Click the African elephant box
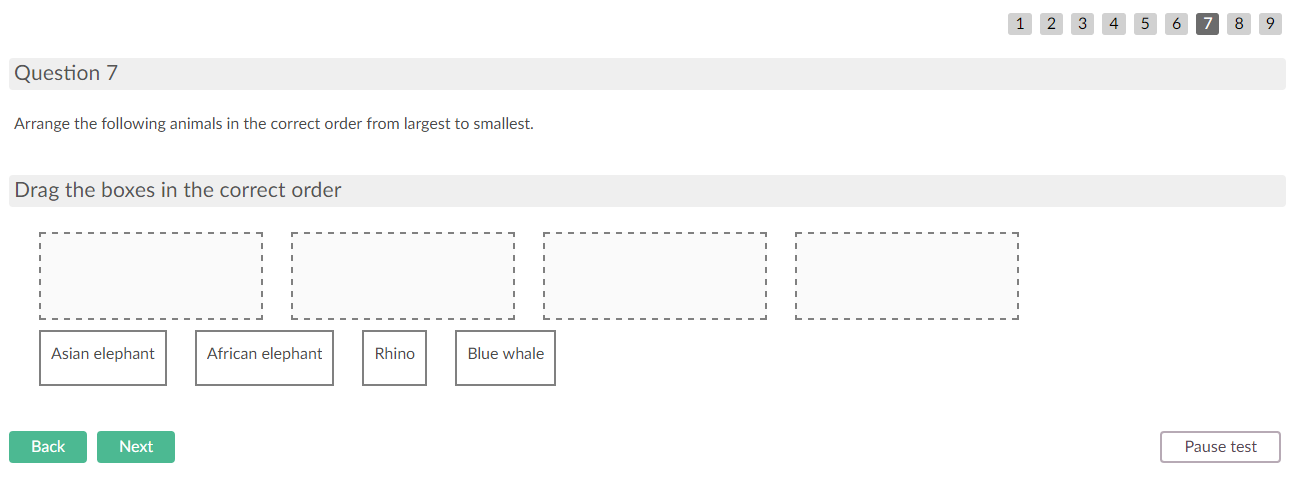 pos(264,357)
